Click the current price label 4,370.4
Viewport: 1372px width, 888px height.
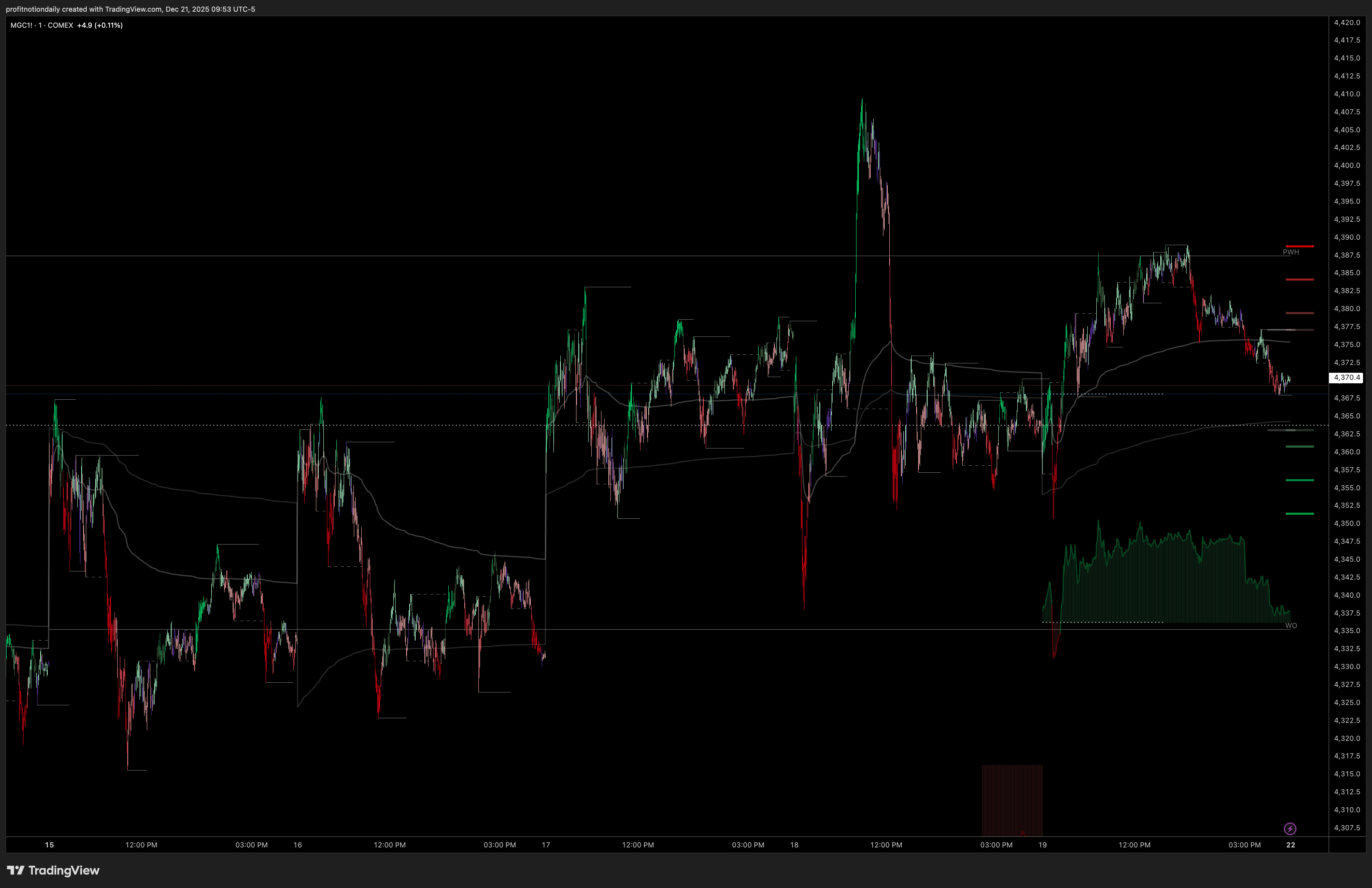1346,377
